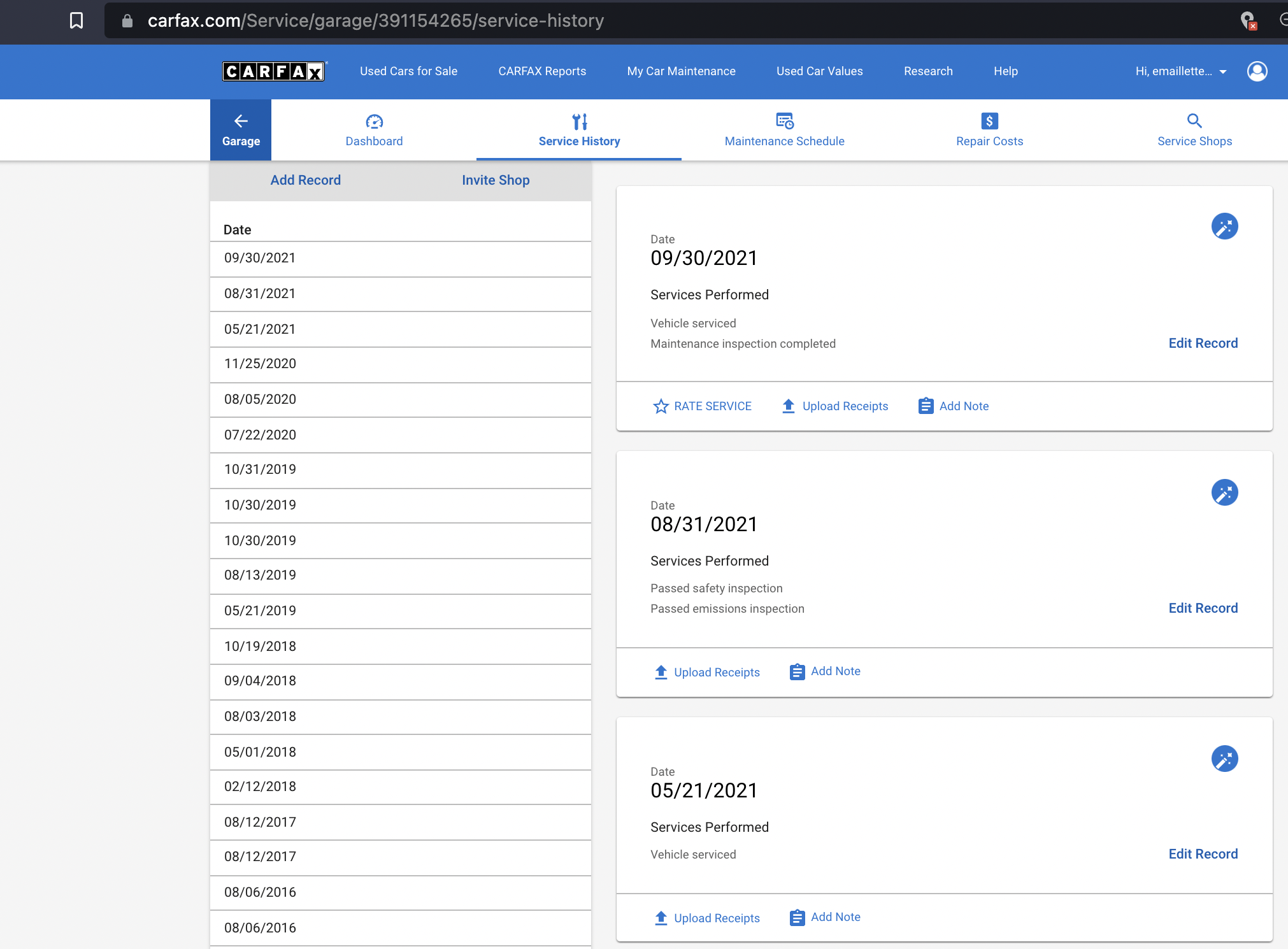Select the 07/22/2020 date row

tap(401, 436)
